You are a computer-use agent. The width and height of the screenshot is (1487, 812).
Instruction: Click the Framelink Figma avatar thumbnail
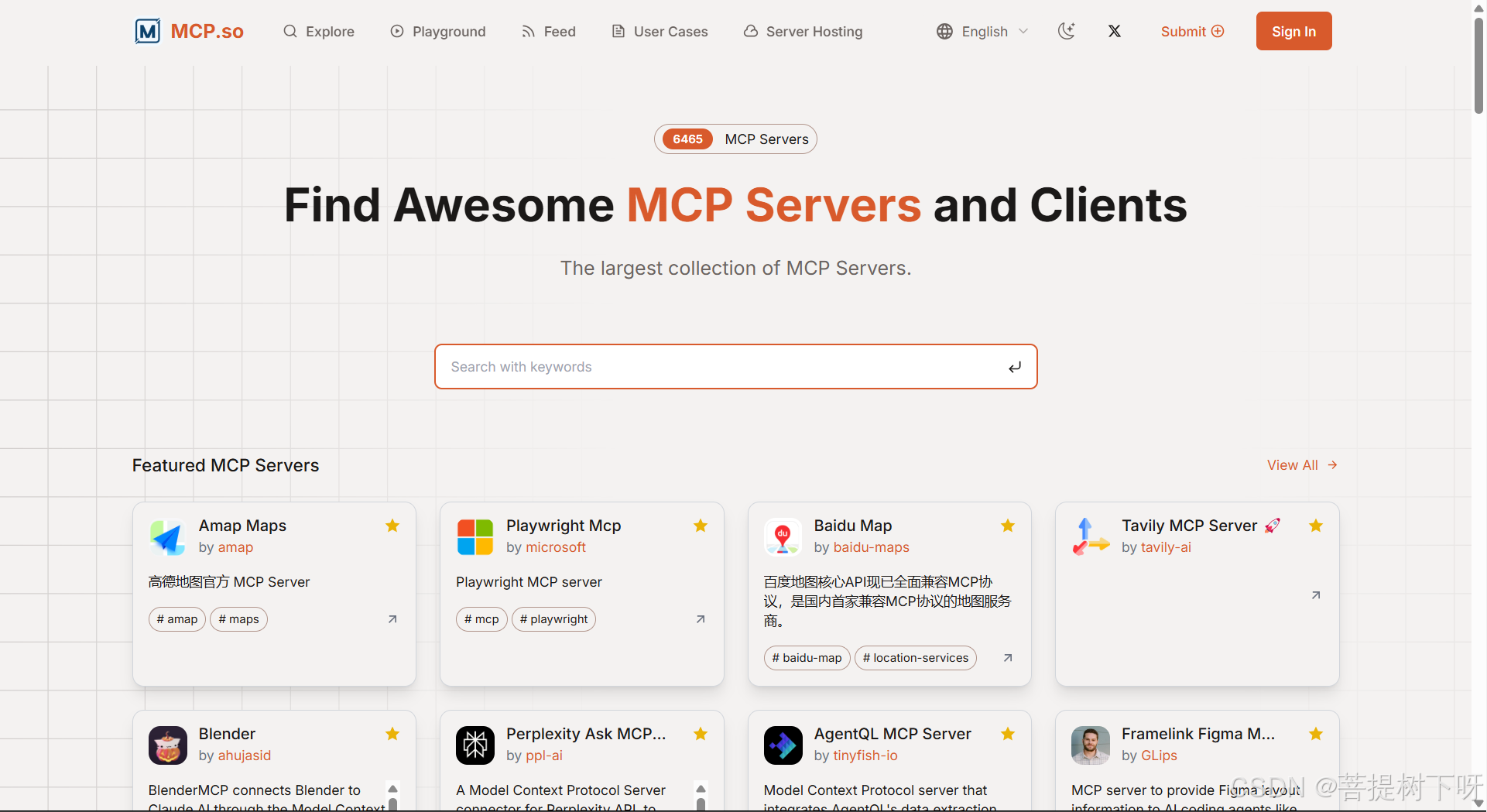tap(1091, 745)
